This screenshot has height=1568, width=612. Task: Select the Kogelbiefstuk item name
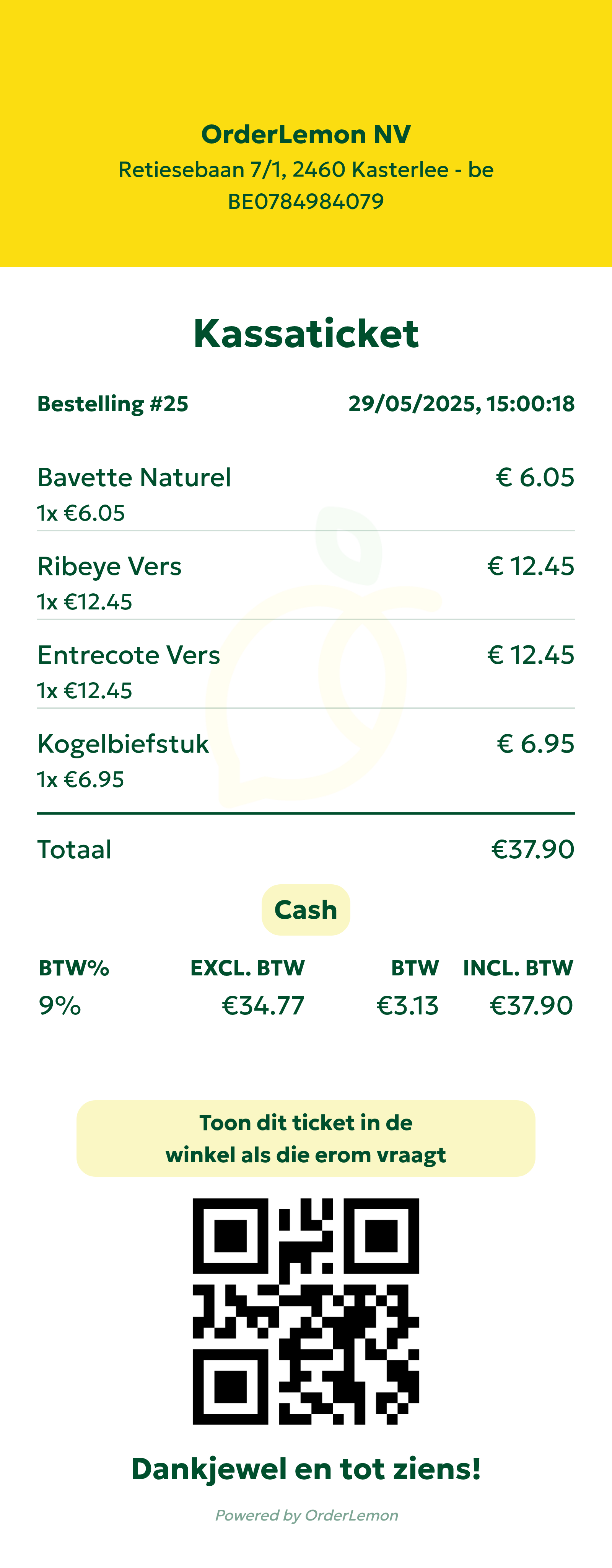click(x=123, y=744)
